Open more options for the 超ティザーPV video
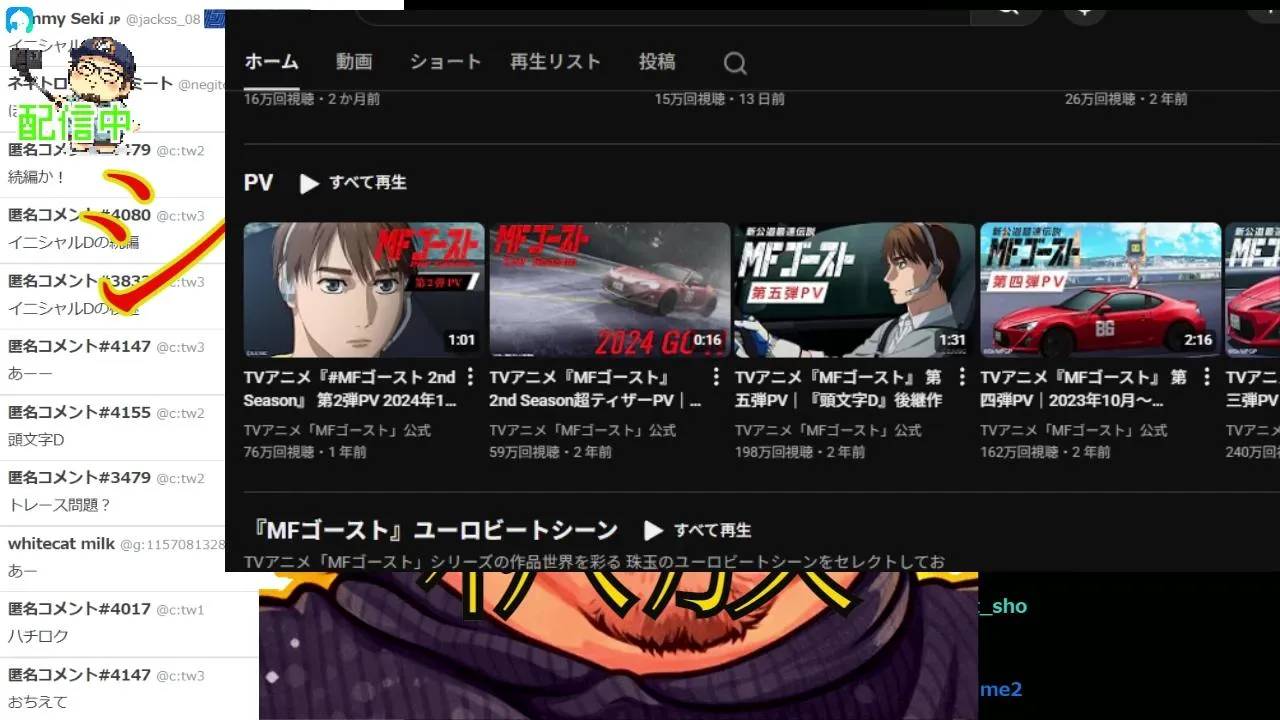1280x720 pixels. (x=716, y=377)
